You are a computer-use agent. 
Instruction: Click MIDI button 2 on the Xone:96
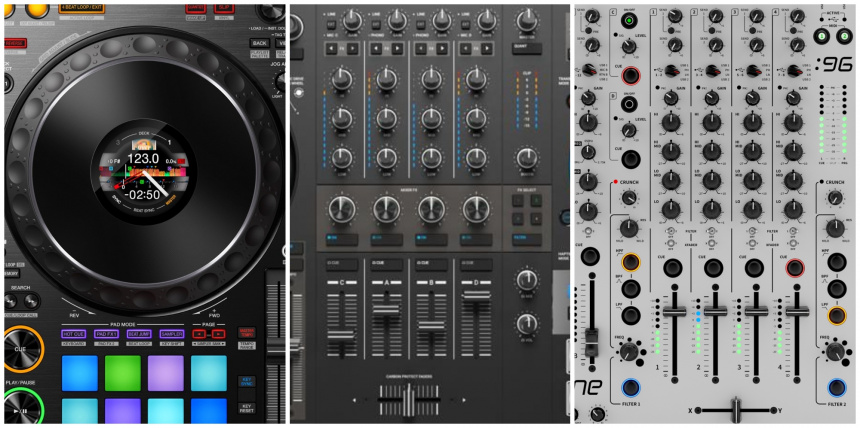(x=844, y=36)
